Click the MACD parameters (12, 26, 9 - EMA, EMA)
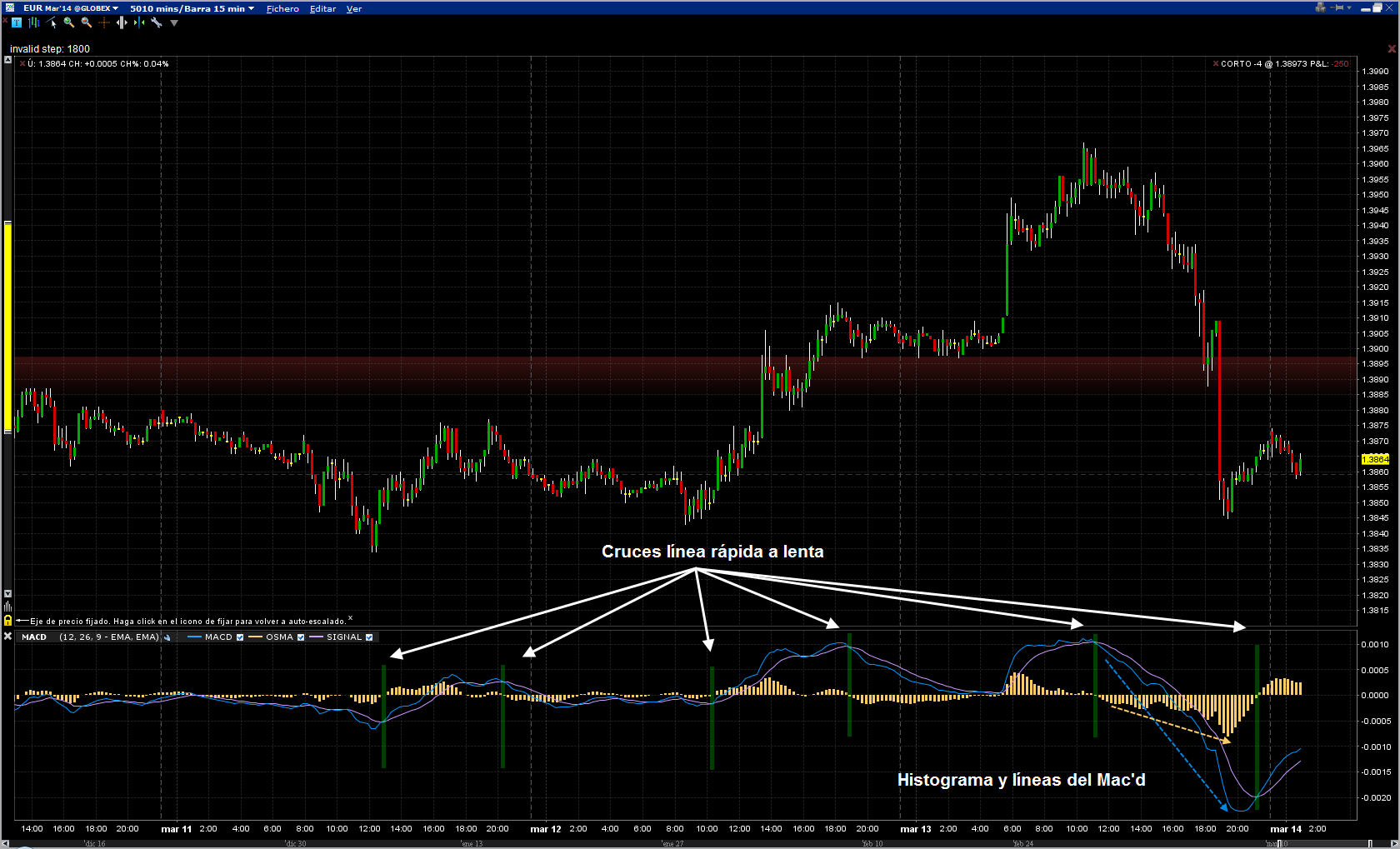1400x849 pixels. (x=109, y=637)
